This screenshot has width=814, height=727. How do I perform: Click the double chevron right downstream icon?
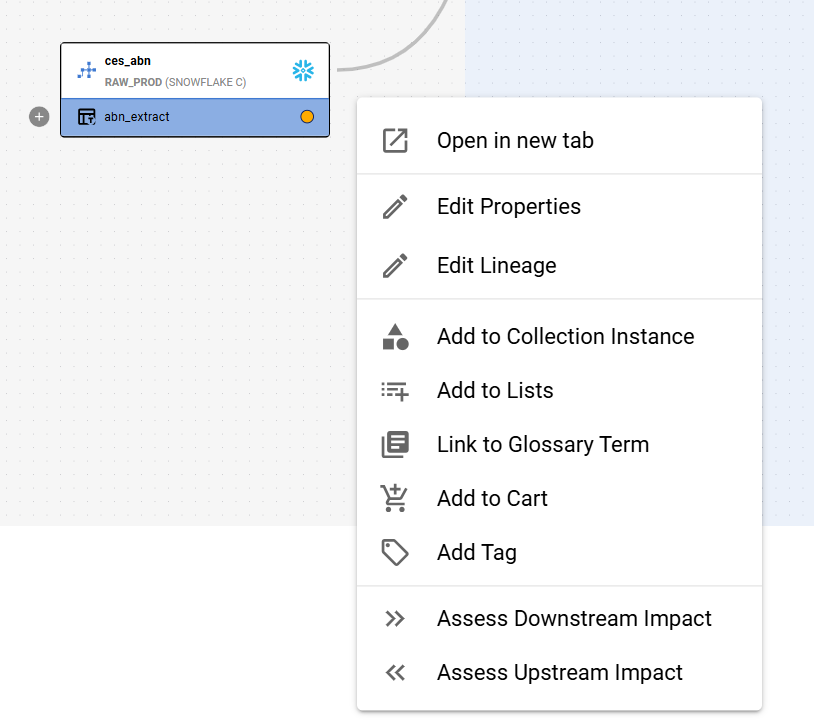click(x=395, y=619)
